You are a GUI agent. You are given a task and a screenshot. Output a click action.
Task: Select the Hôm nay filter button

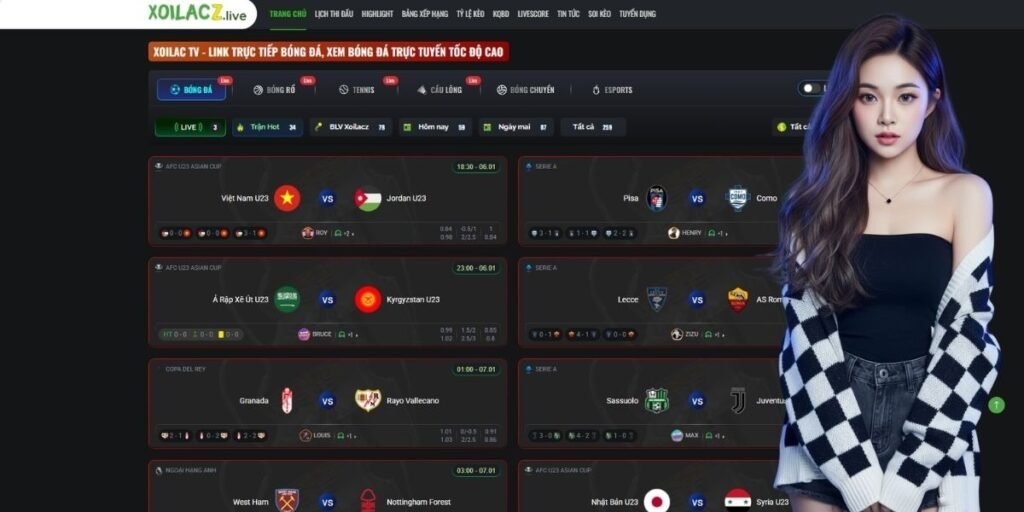click(x=435, y=127)
